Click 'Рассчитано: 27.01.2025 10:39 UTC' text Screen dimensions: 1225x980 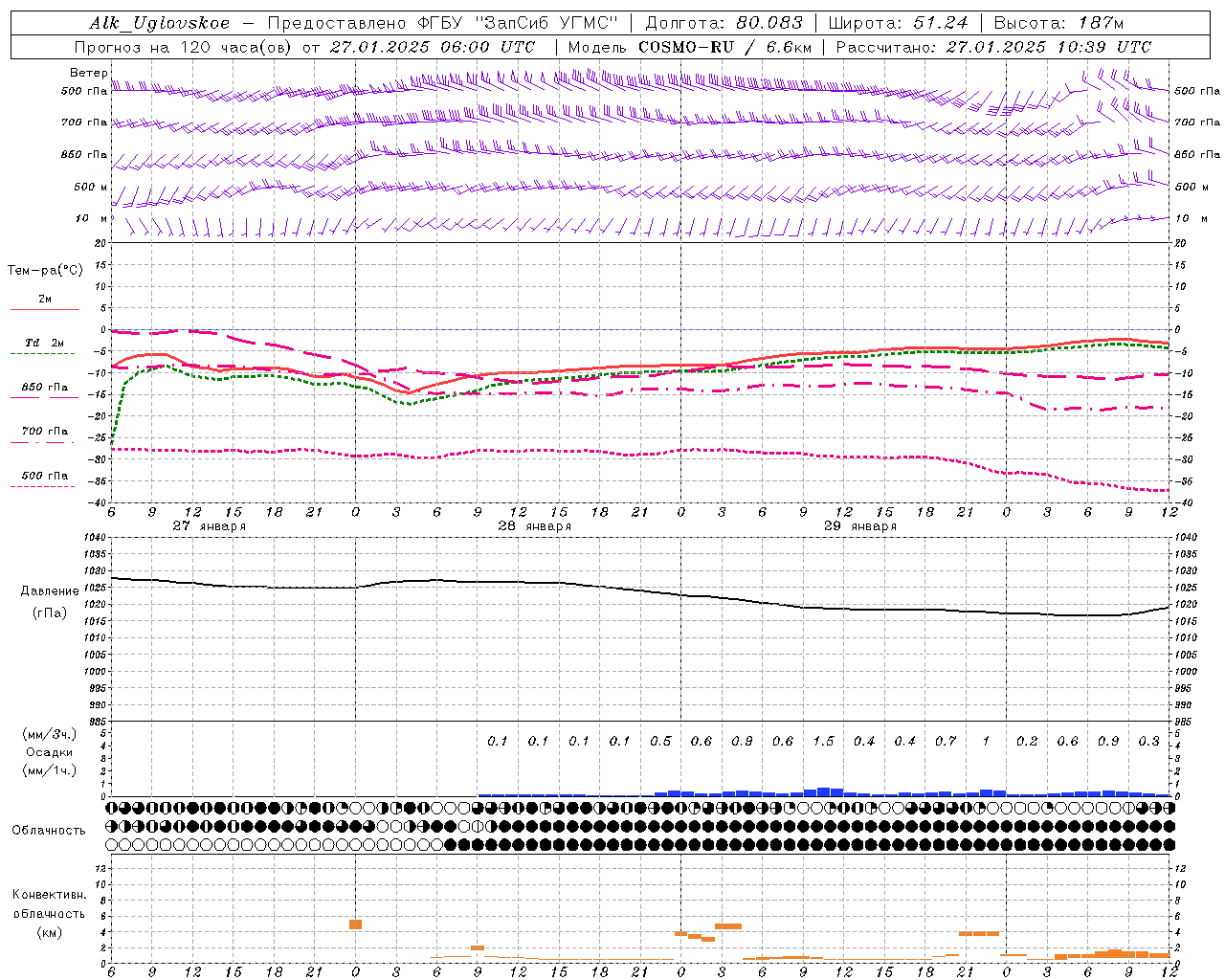pos(993,47)
